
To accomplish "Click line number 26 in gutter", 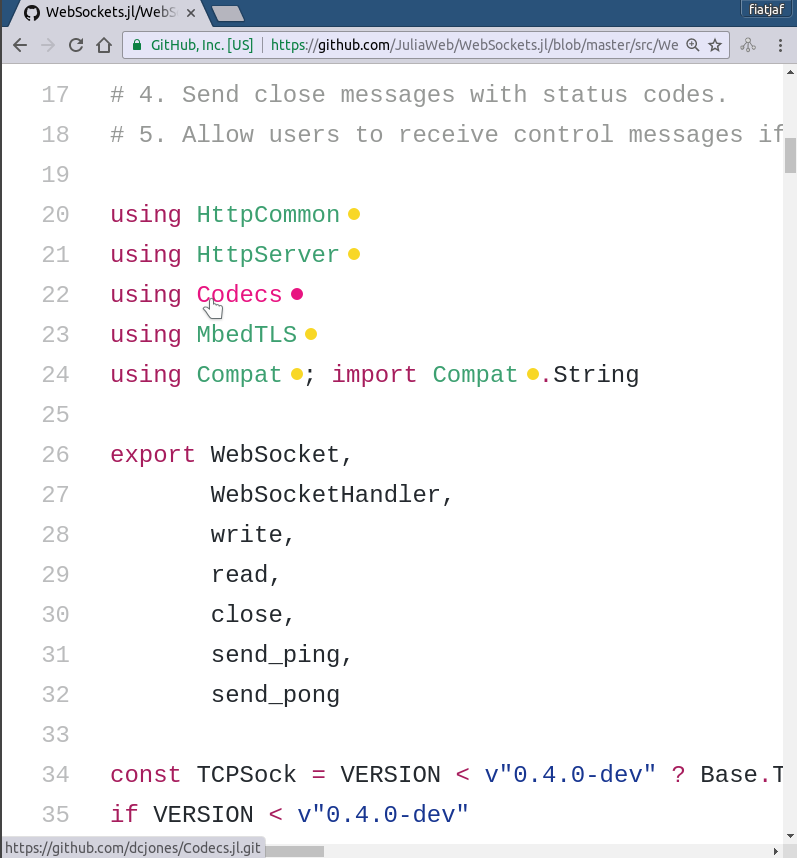I will (55, 455).
